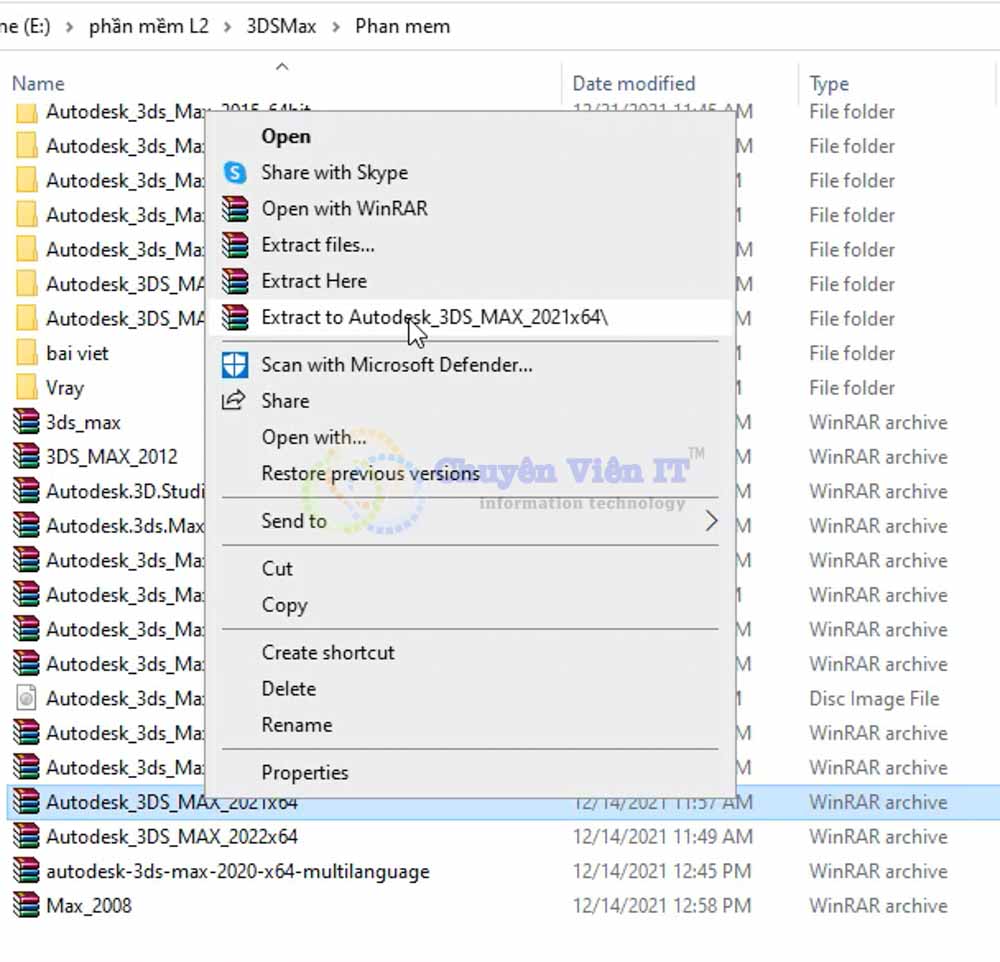The image size is (1000, 962).
Task: Click the Share arrow icon
Action: click(x=234, y=401)
